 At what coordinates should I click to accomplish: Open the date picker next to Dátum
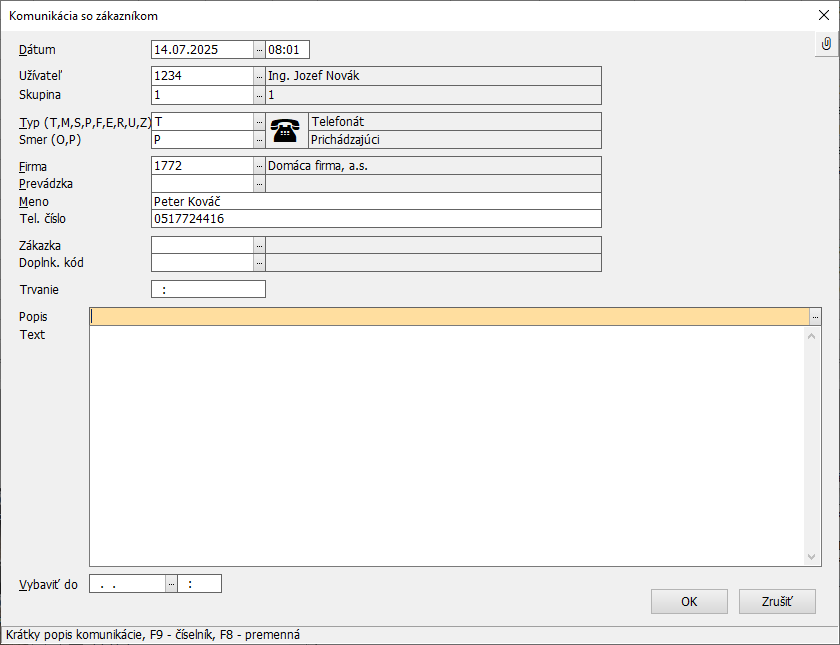[259, 49]
